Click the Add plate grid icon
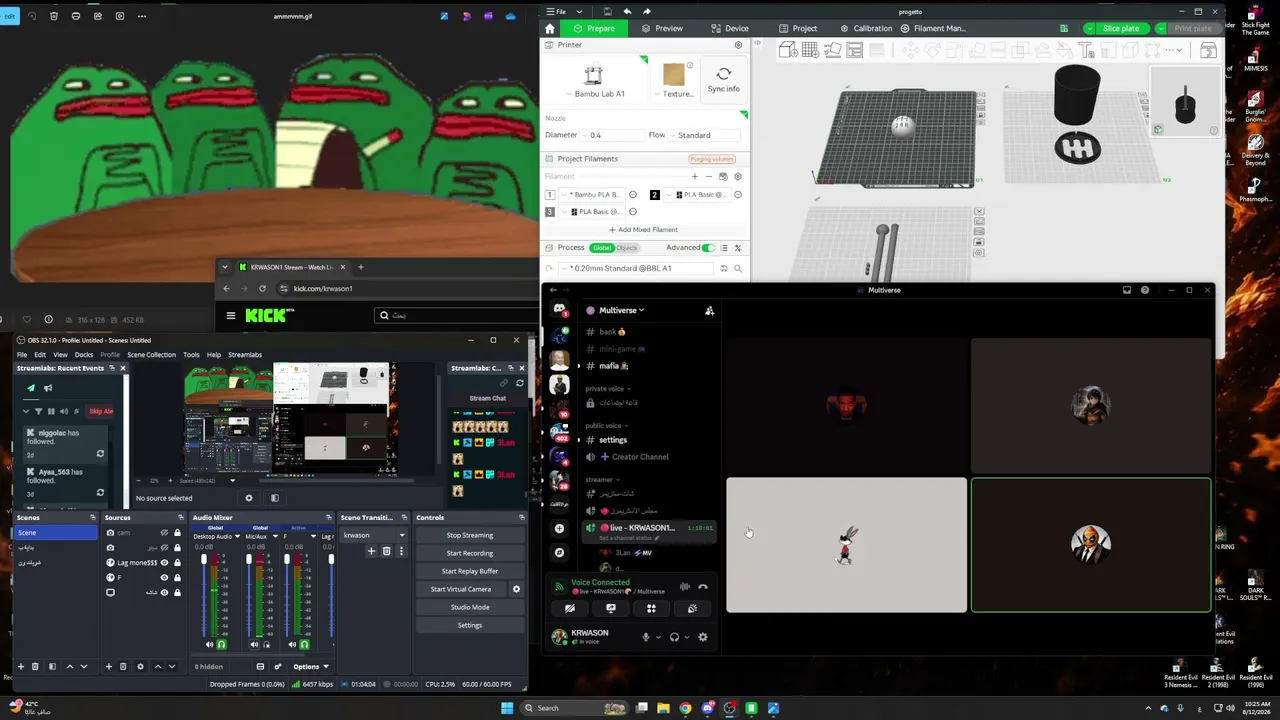This screenshot has width=1280, height=720. pos(810,50)
